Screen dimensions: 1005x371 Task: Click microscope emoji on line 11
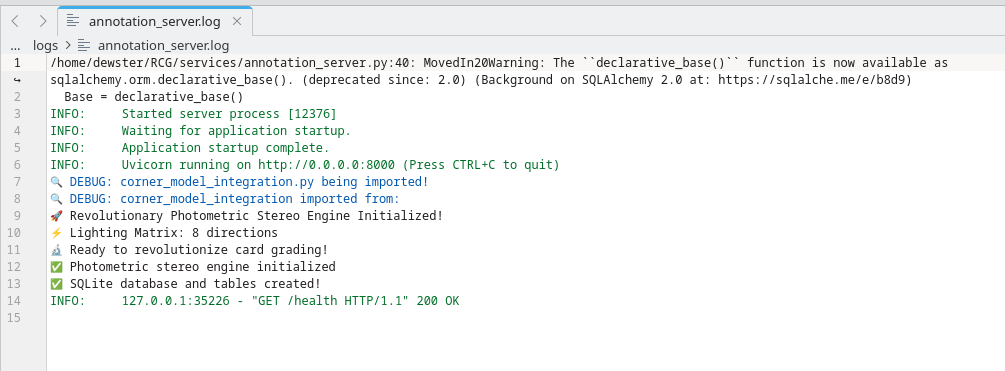(x=56, y=250)
